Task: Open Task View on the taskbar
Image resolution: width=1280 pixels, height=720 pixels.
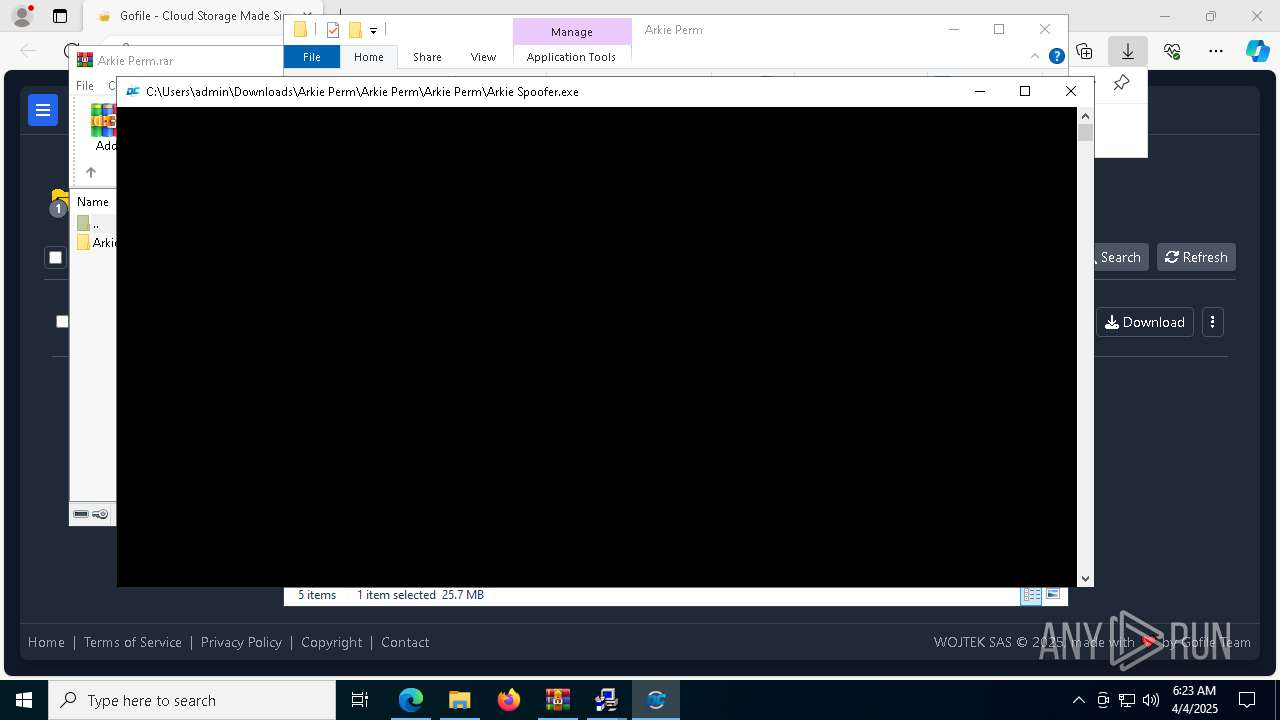Action: tap(361, 700)
